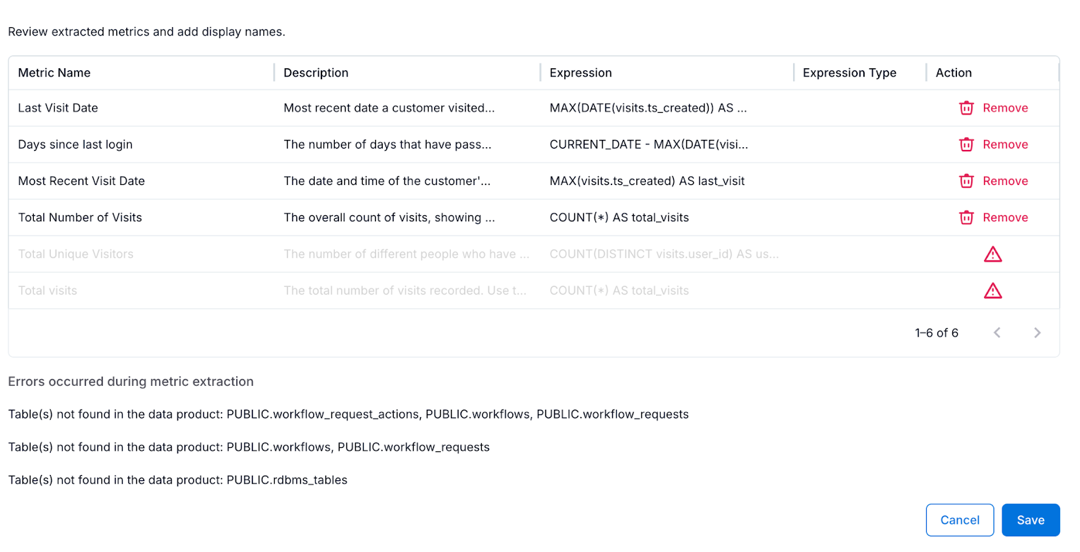Viewport: 1080px width, 552px height.
Task: Click the Expression column header
Action: [580, 73]
